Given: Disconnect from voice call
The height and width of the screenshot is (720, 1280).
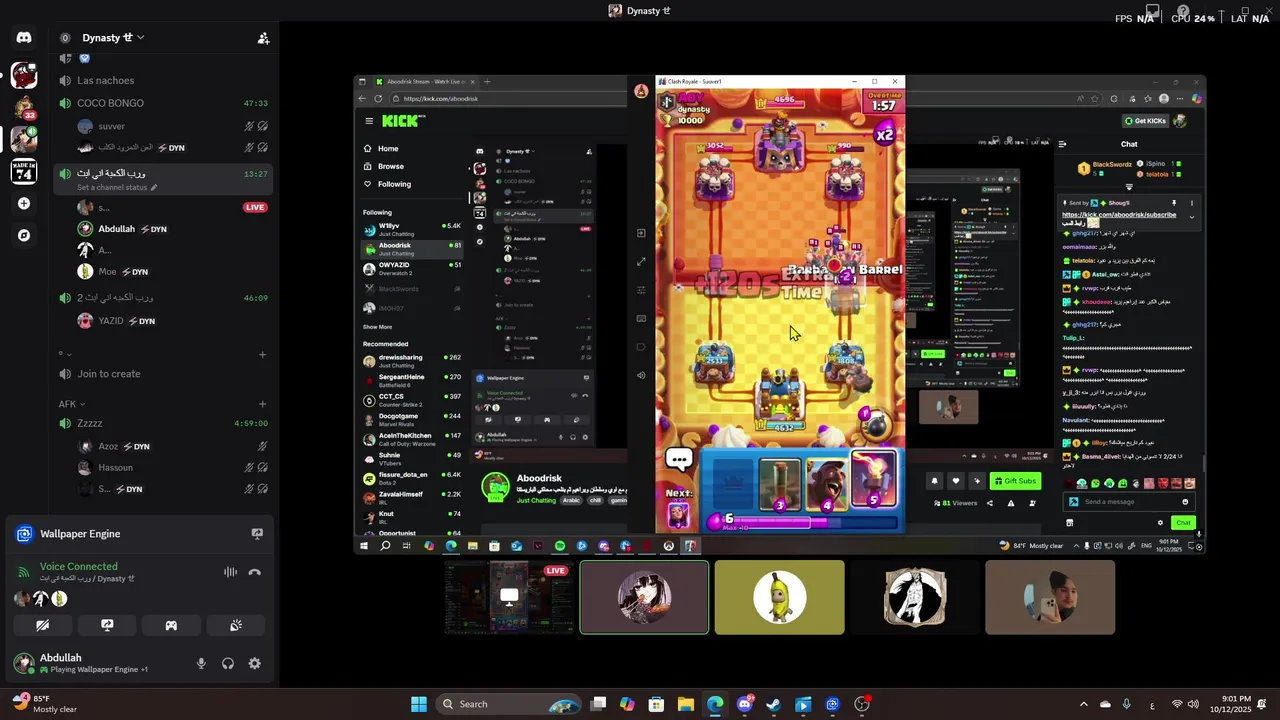Looking at the screenshot, I should tap(254, 572).
